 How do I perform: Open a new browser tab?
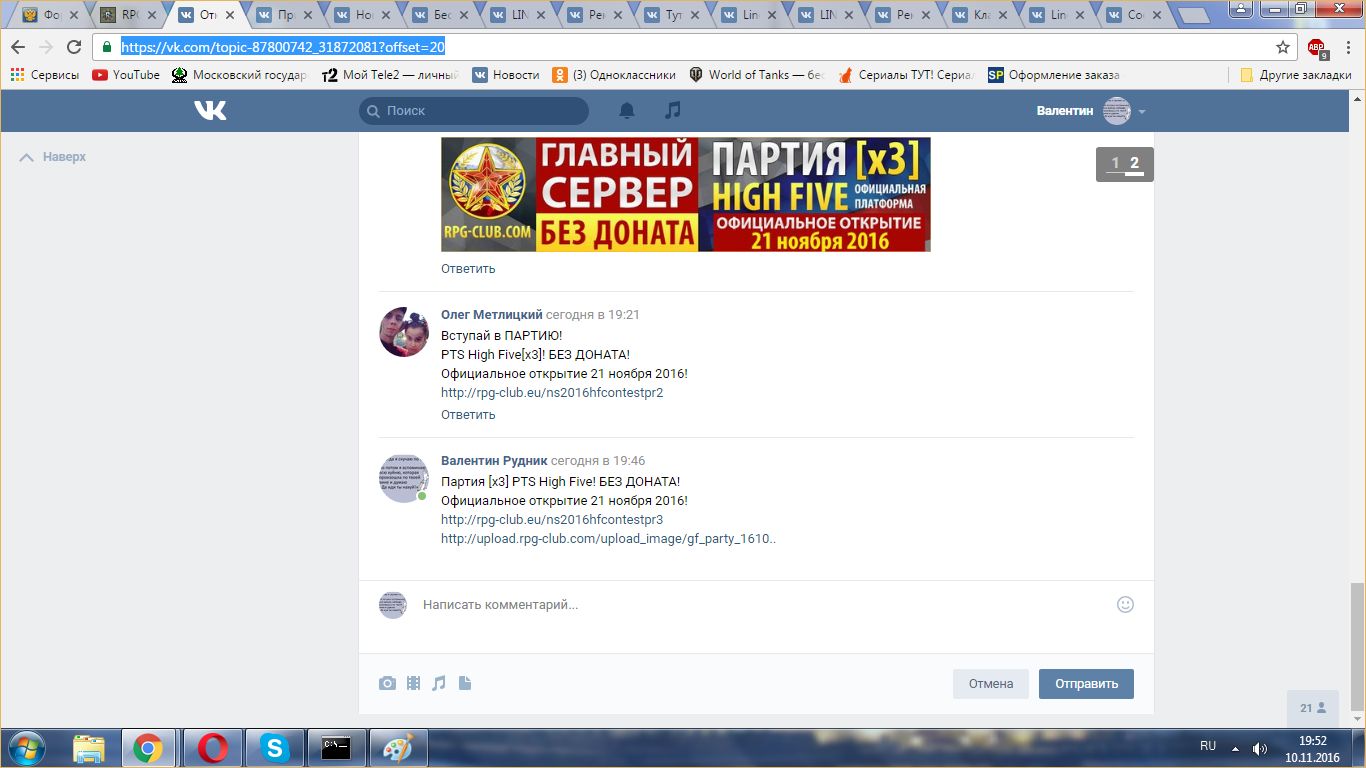pos(1194,16)
